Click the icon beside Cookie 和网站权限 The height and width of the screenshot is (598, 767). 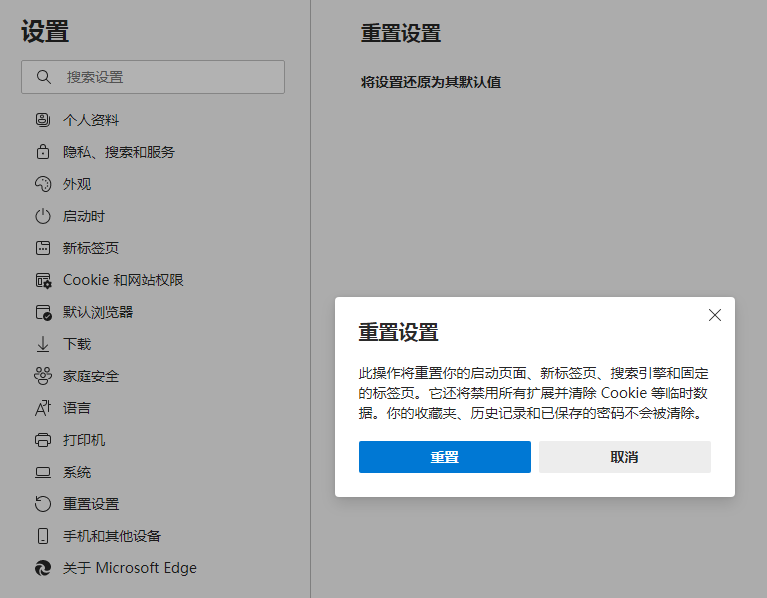[43, 280]
